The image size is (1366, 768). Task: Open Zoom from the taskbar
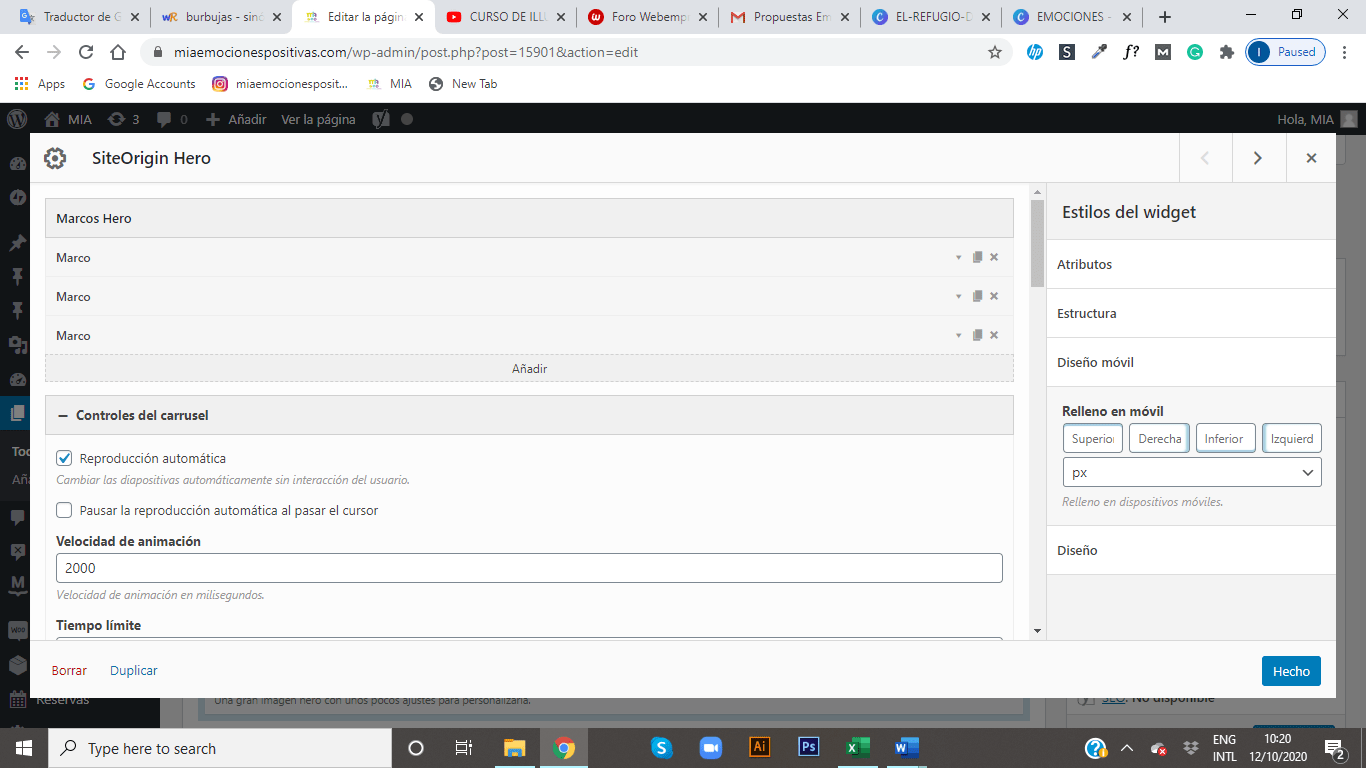coord(711,747)
